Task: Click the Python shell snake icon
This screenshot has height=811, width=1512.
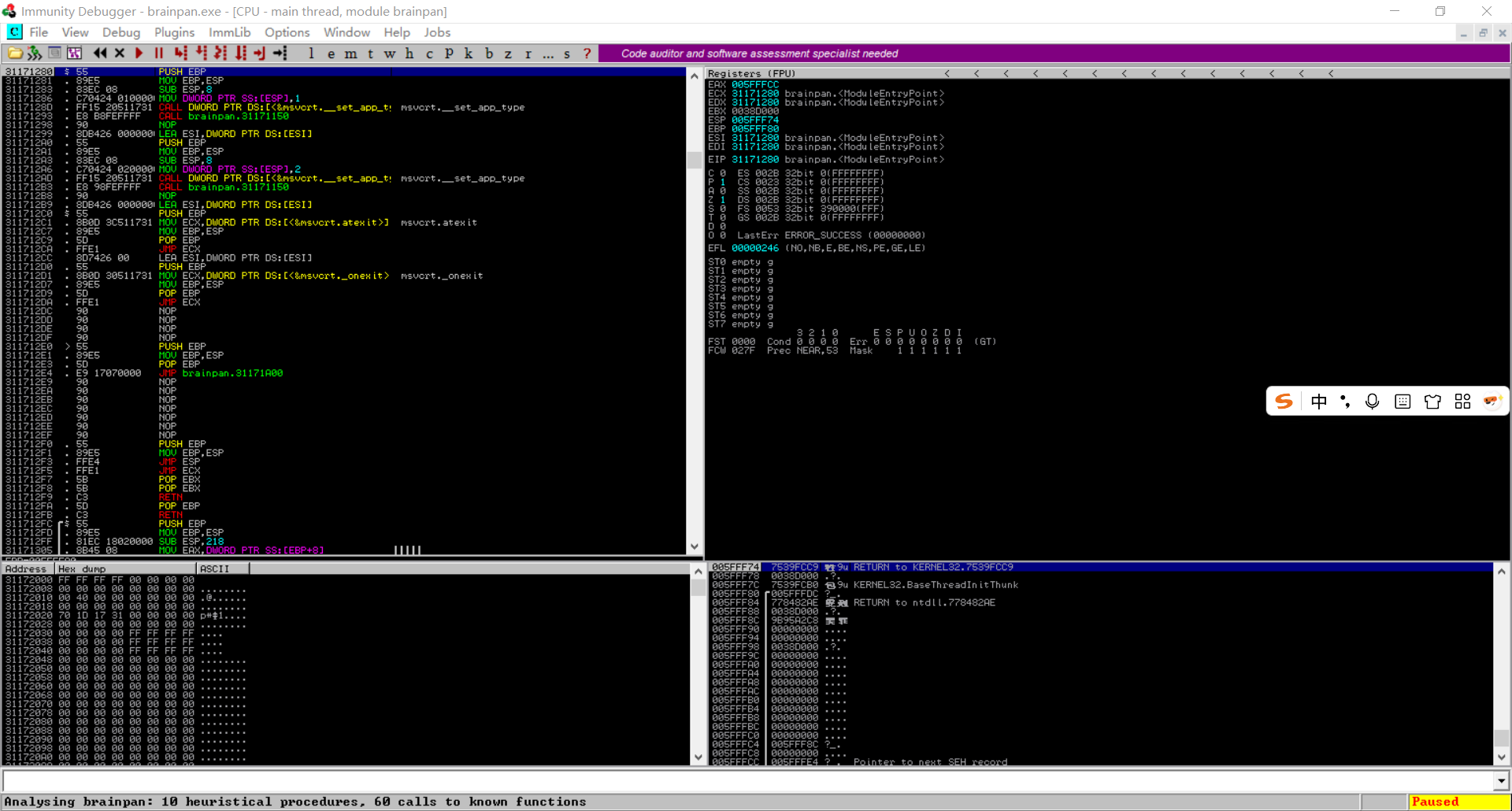Action: coord(35,53)
